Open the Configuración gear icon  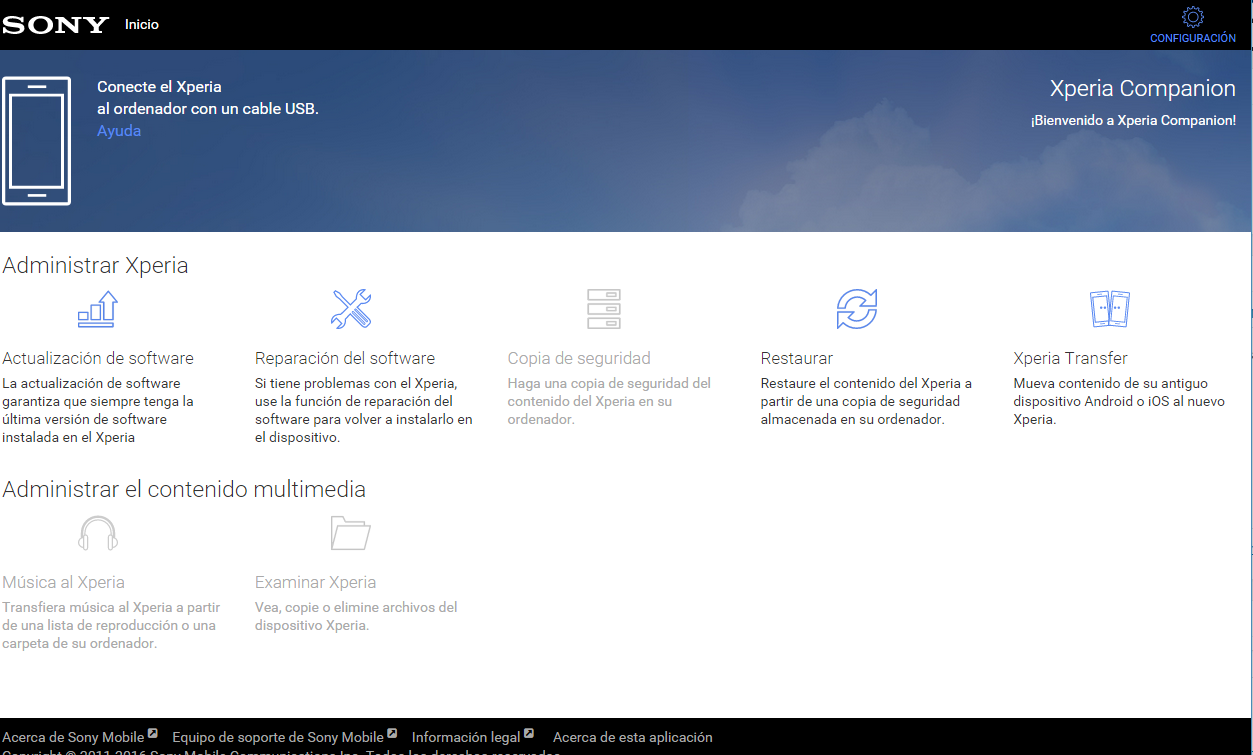(x=1192, y=18)
